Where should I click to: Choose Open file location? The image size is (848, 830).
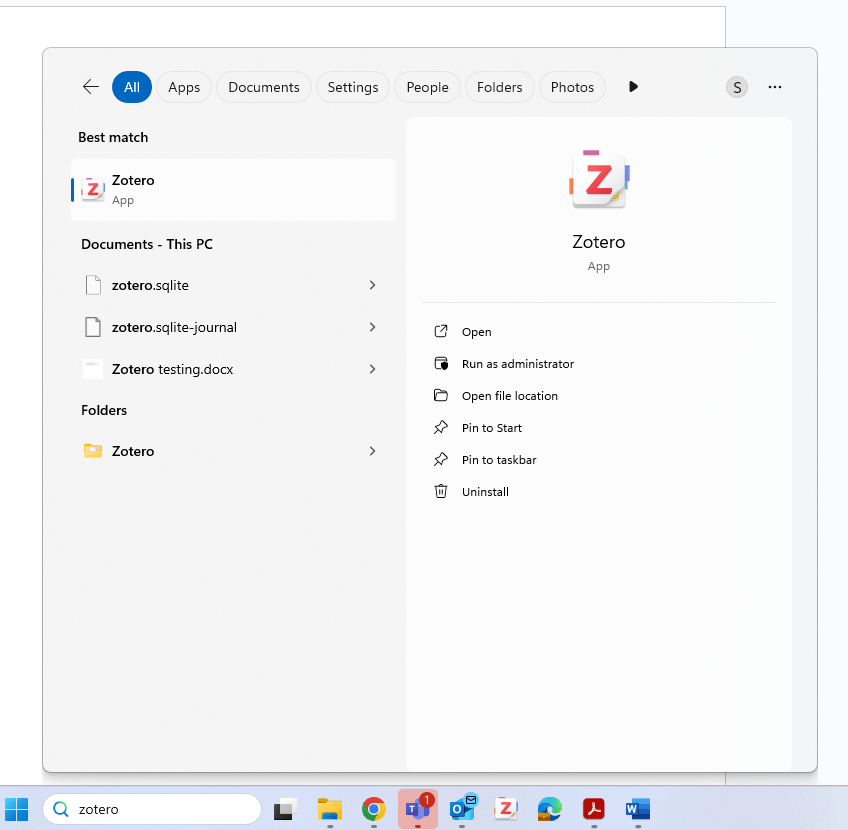tap(509, 396)
